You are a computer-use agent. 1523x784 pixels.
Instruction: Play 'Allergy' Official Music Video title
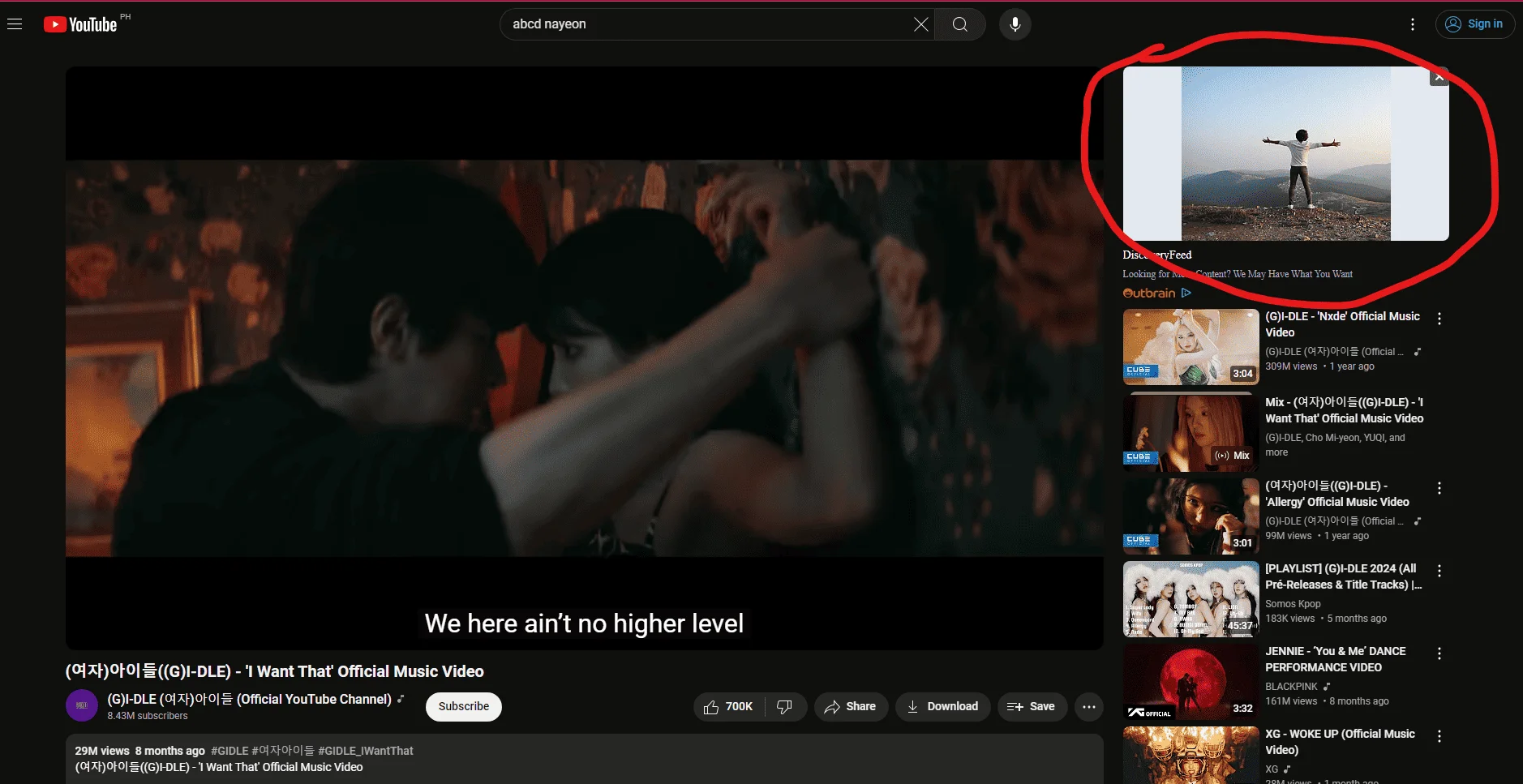coord(1337,494)
